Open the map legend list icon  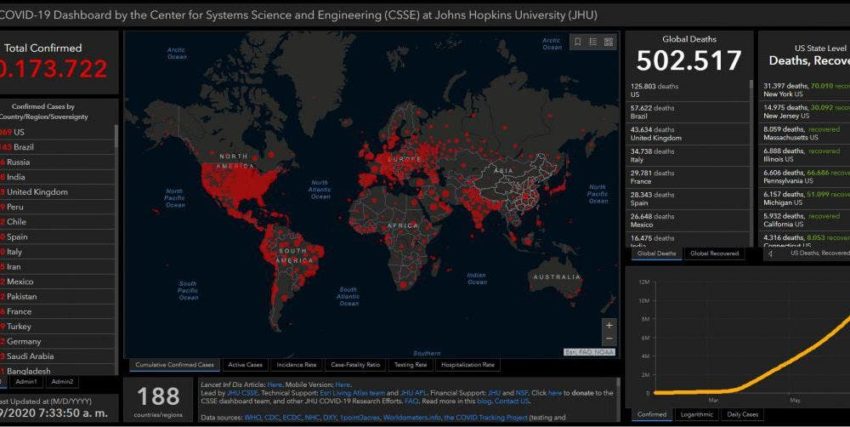[x=593, y=42]
